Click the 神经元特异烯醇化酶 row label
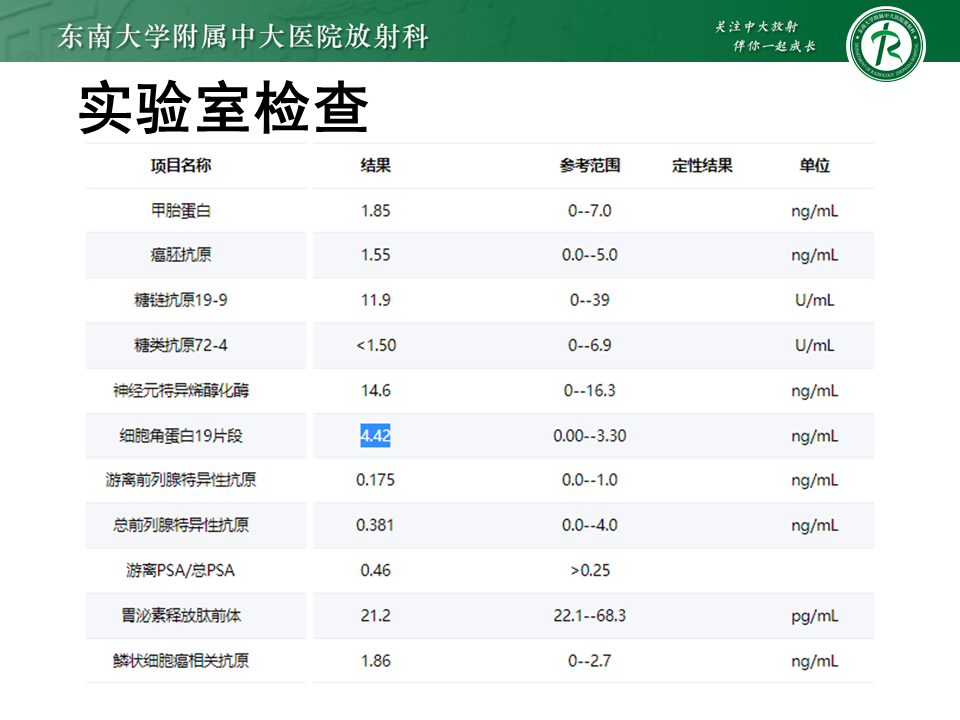This screenshot has height=720, width=960. click(x=184, y=388)
